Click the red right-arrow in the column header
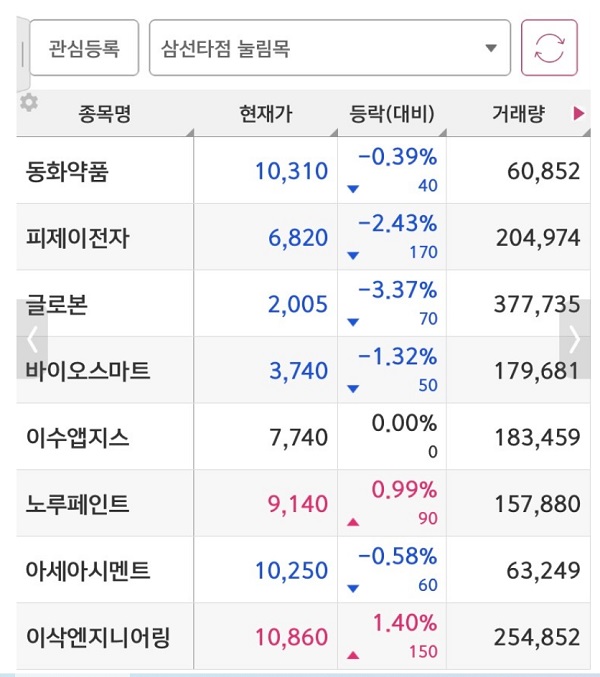Image resolution: width=600 pixels, height=677 pixels. click(578, 114)
